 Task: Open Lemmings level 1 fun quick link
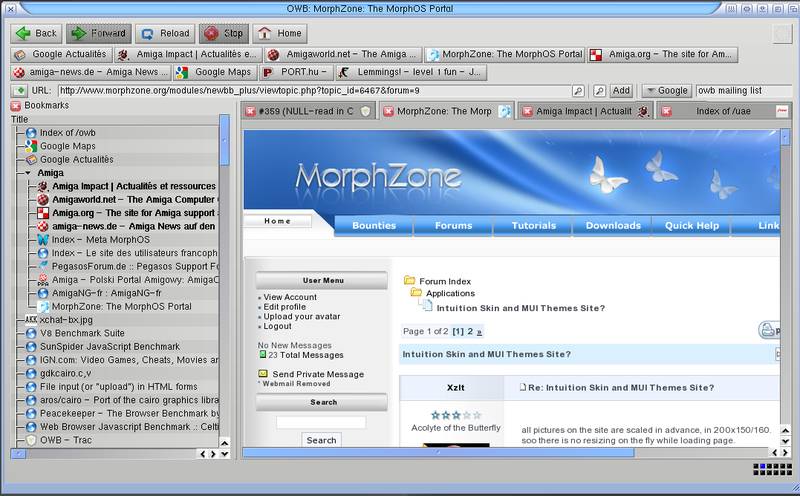click(x=411, y=72)
